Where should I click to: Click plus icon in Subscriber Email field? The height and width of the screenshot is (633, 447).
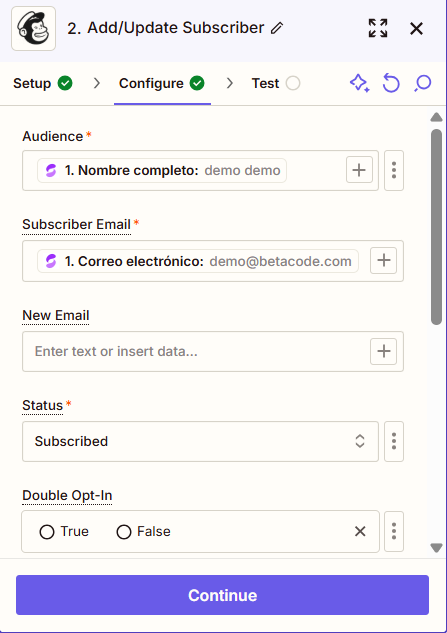(x=384, y=260)
